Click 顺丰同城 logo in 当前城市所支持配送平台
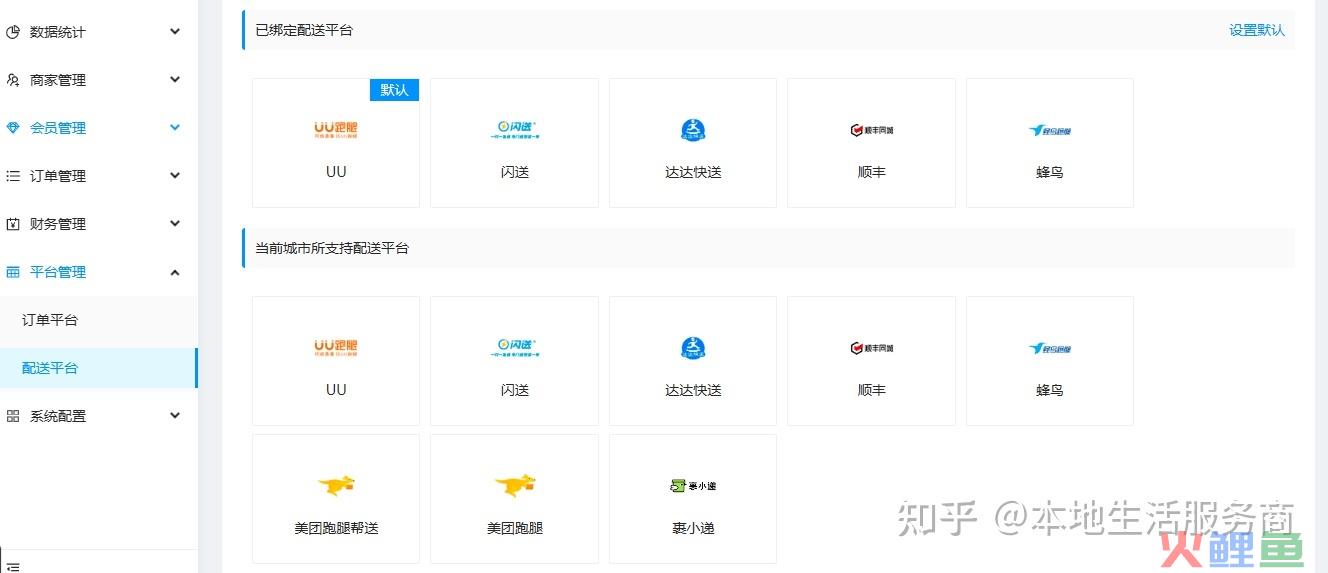Image resolution: width=1328 pixels, height=573 pixels. 872,348
